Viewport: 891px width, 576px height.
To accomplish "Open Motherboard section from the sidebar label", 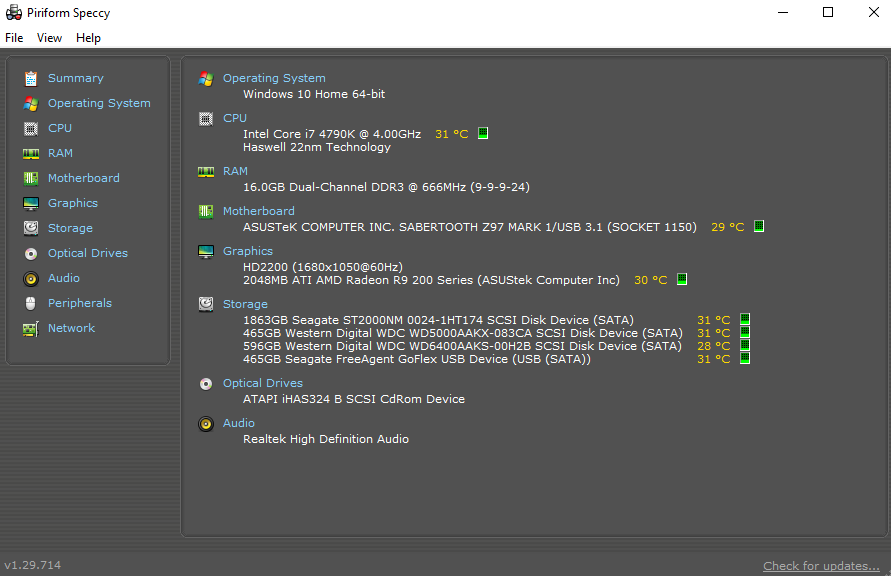I will tap(84, 178).
